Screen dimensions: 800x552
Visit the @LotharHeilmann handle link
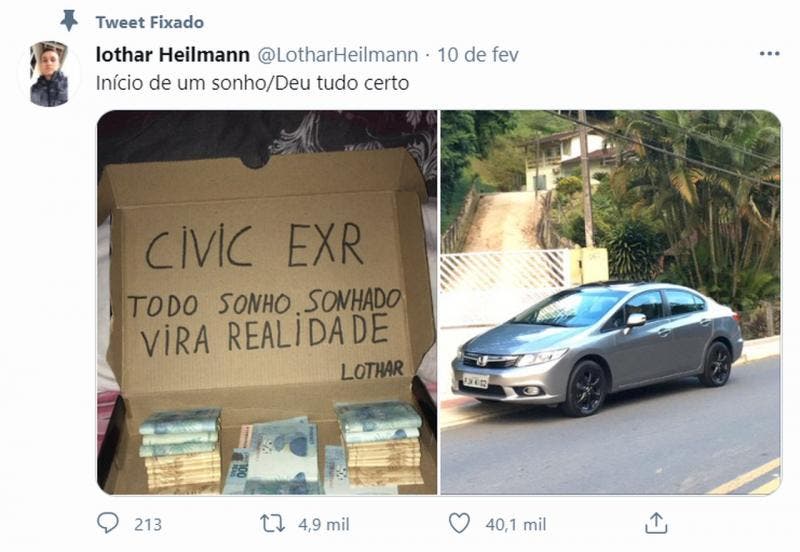click(338, 55)
